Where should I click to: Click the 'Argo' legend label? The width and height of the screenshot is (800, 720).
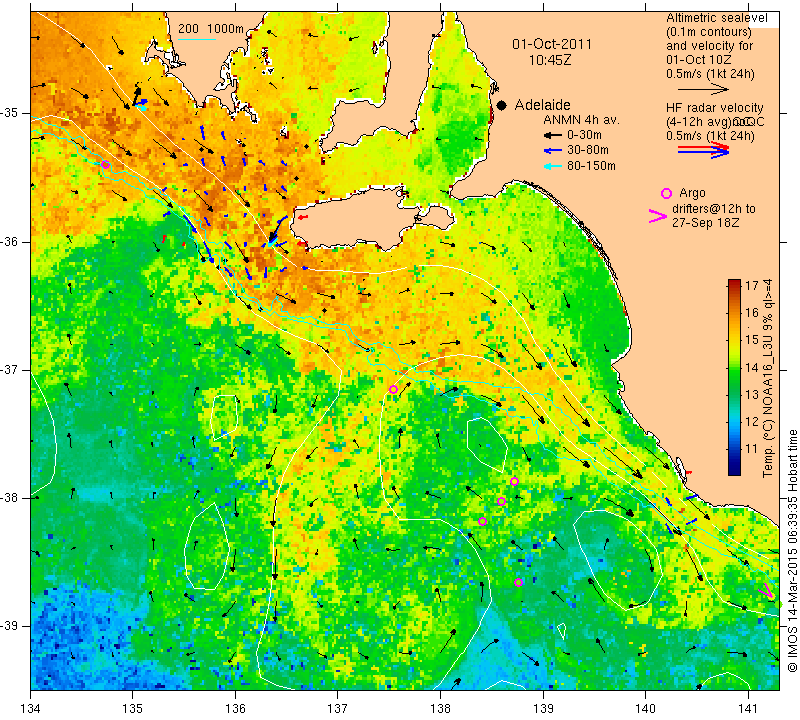692,193
